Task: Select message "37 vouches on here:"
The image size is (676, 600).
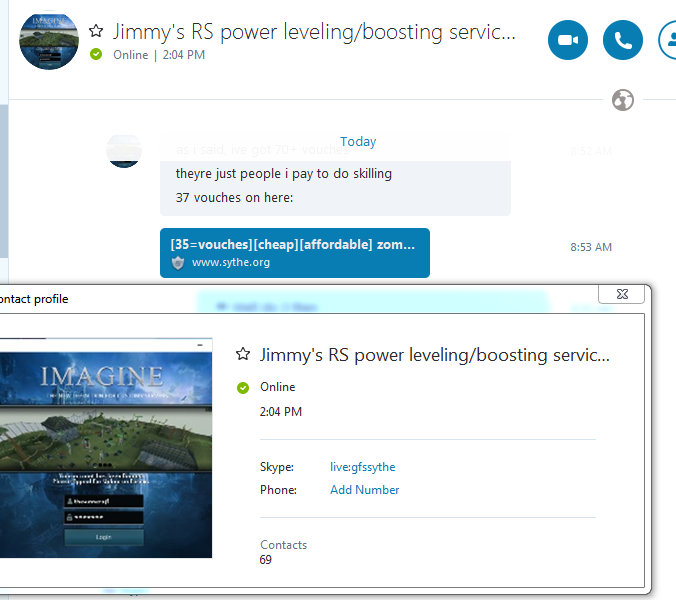Action: [x=234, y=197]
